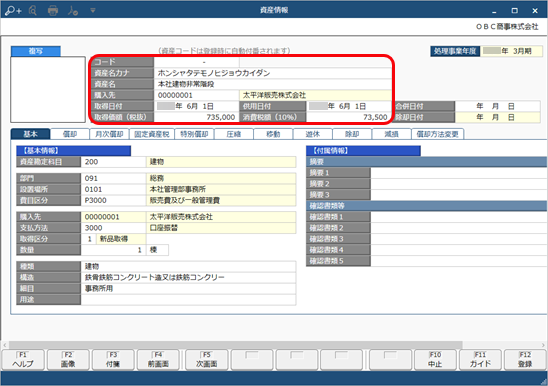
Task: Click the 複写 button
Action: pyautogui.click(x=36, y=51)
